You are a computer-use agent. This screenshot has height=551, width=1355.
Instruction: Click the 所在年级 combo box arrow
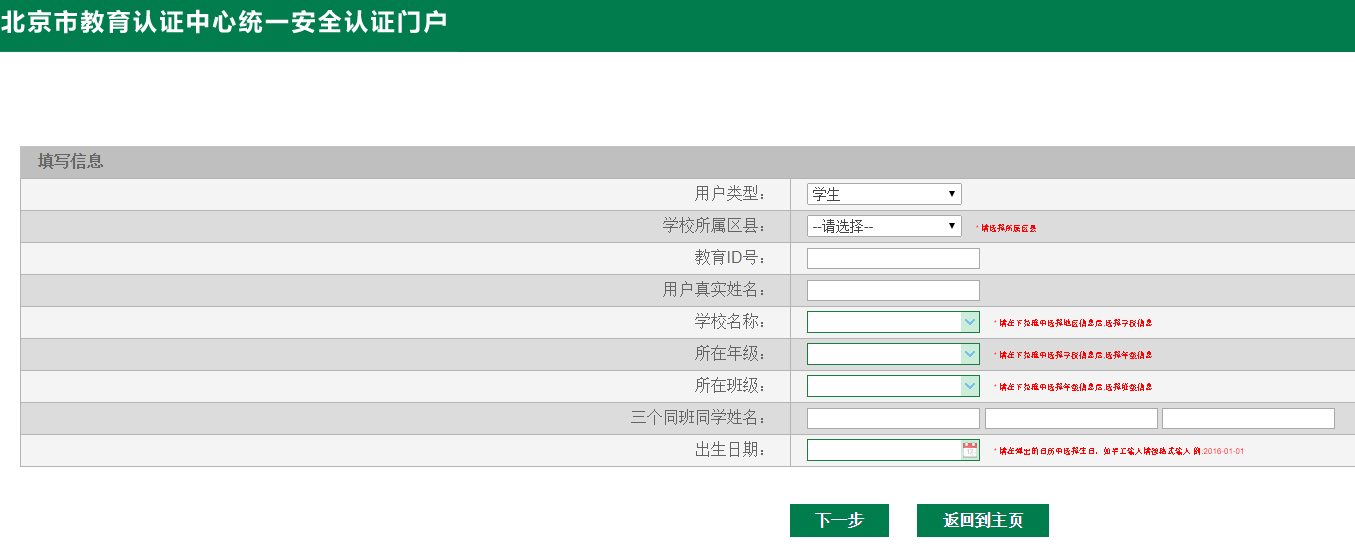click(x=970, y=354)
